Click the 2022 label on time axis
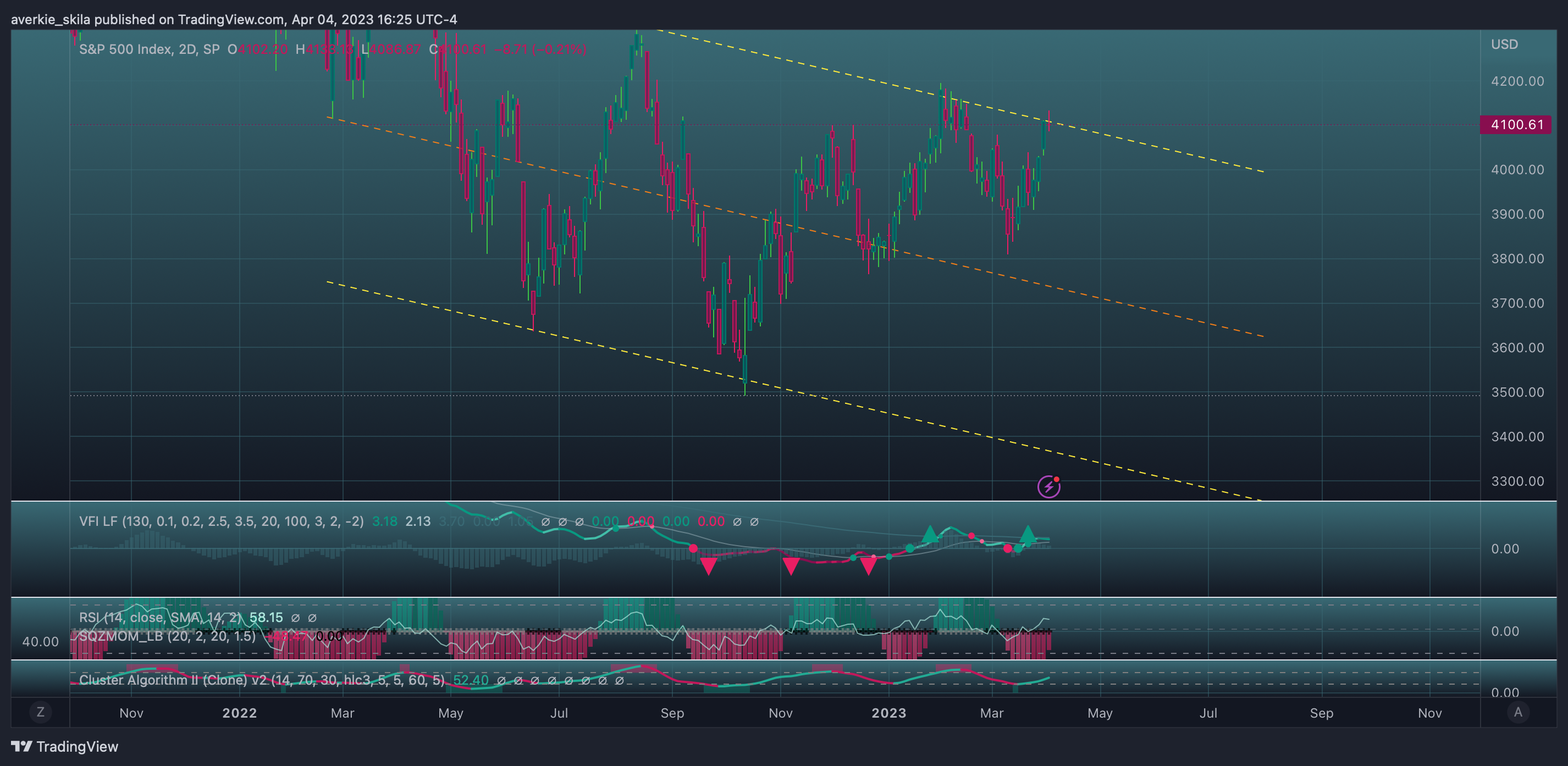 pos(239,713)
